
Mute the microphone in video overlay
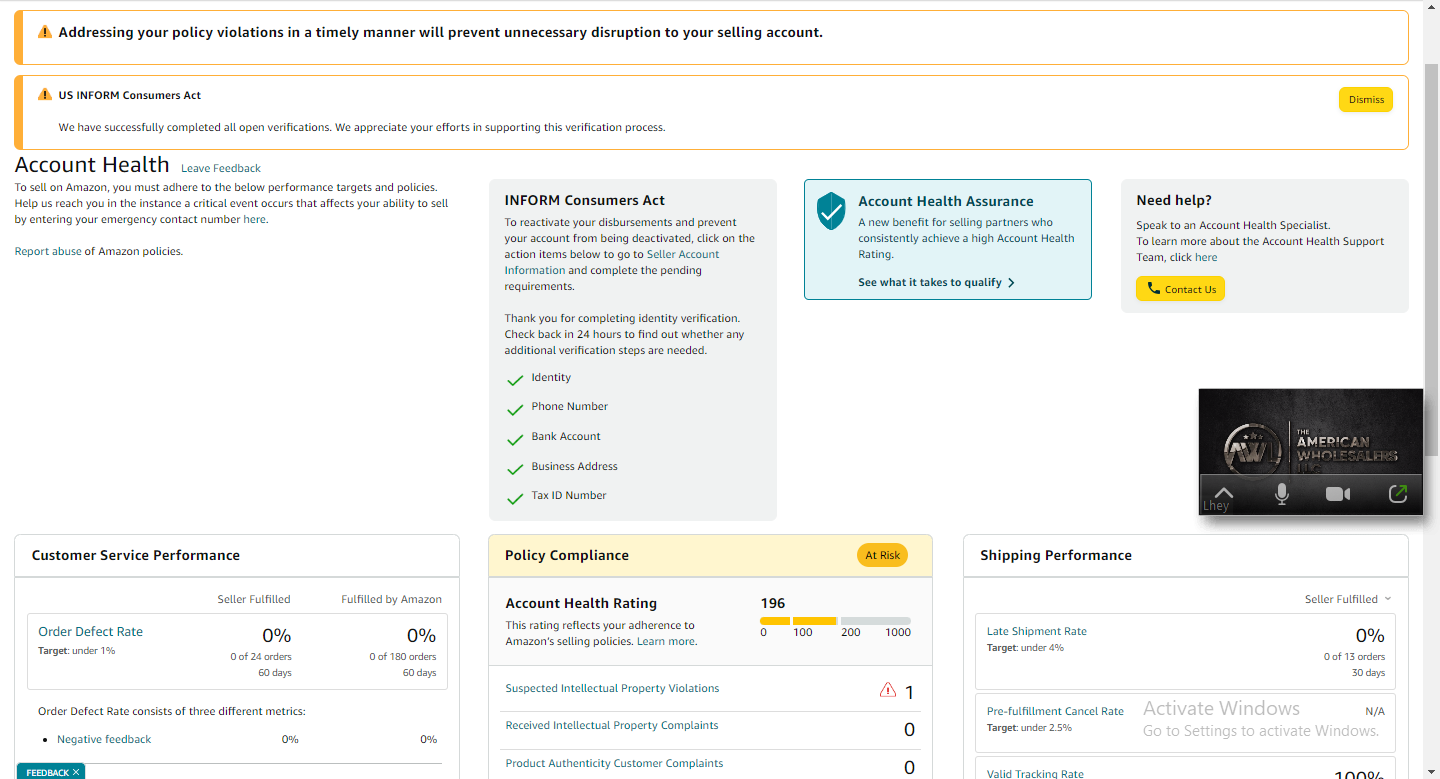pos(1282,494)
